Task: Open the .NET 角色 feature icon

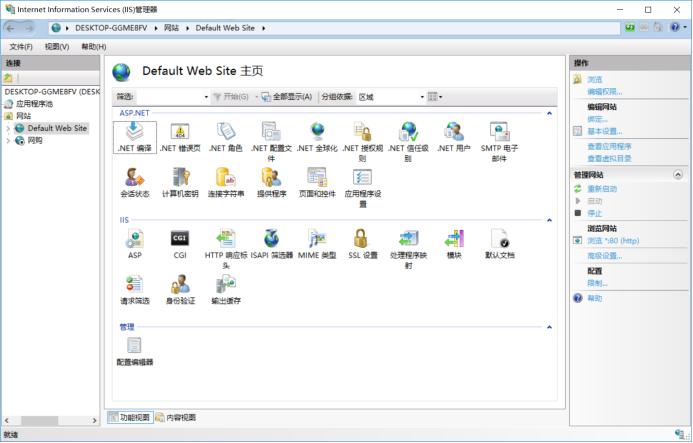Action: coord(226,137)
